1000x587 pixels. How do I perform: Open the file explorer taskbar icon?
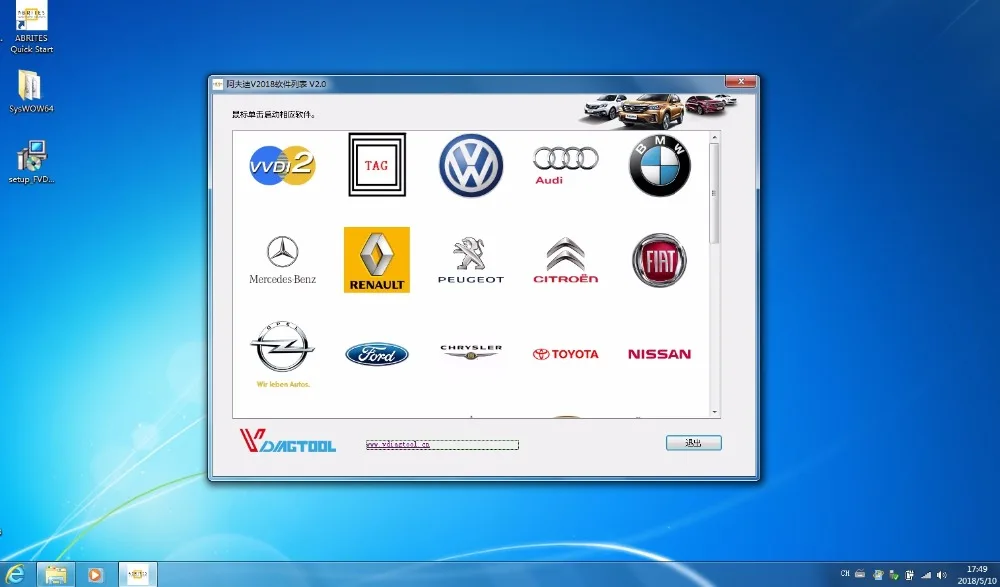[55, 575]
